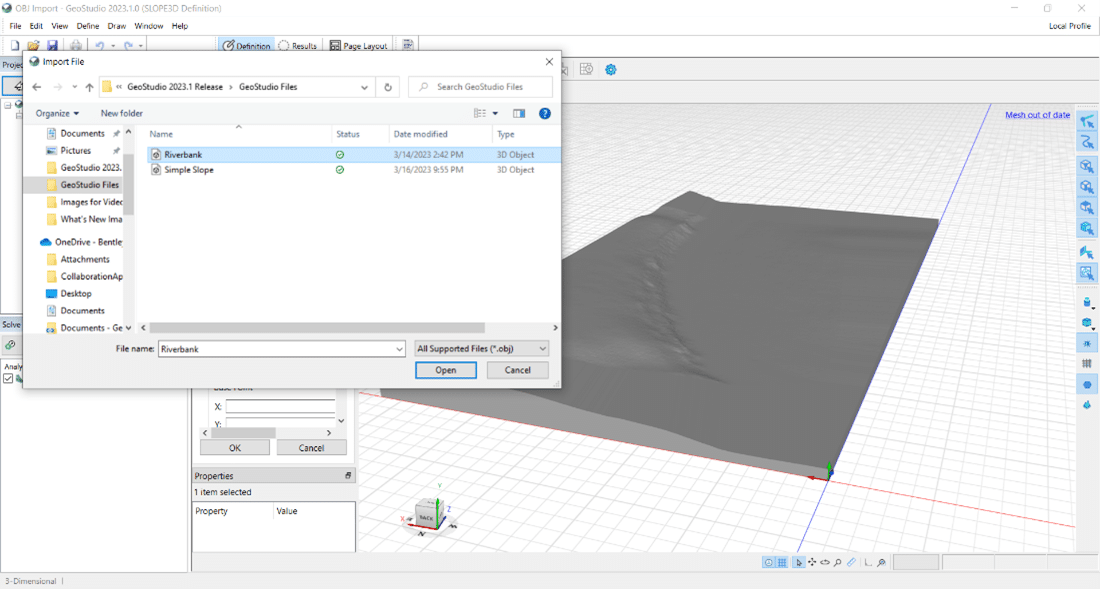The height and width of the screenshot is (589, 1100).
Task: Click the selection arrow icon in right toolbar
Action: click(1086, 122)
